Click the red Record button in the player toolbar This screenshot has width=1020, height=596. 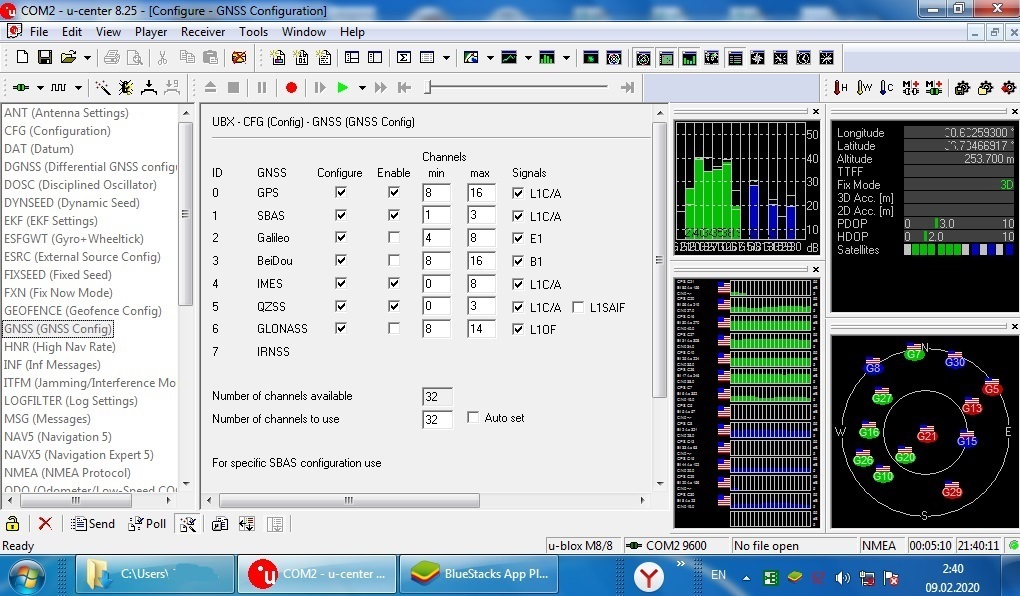tap(291, 88)
